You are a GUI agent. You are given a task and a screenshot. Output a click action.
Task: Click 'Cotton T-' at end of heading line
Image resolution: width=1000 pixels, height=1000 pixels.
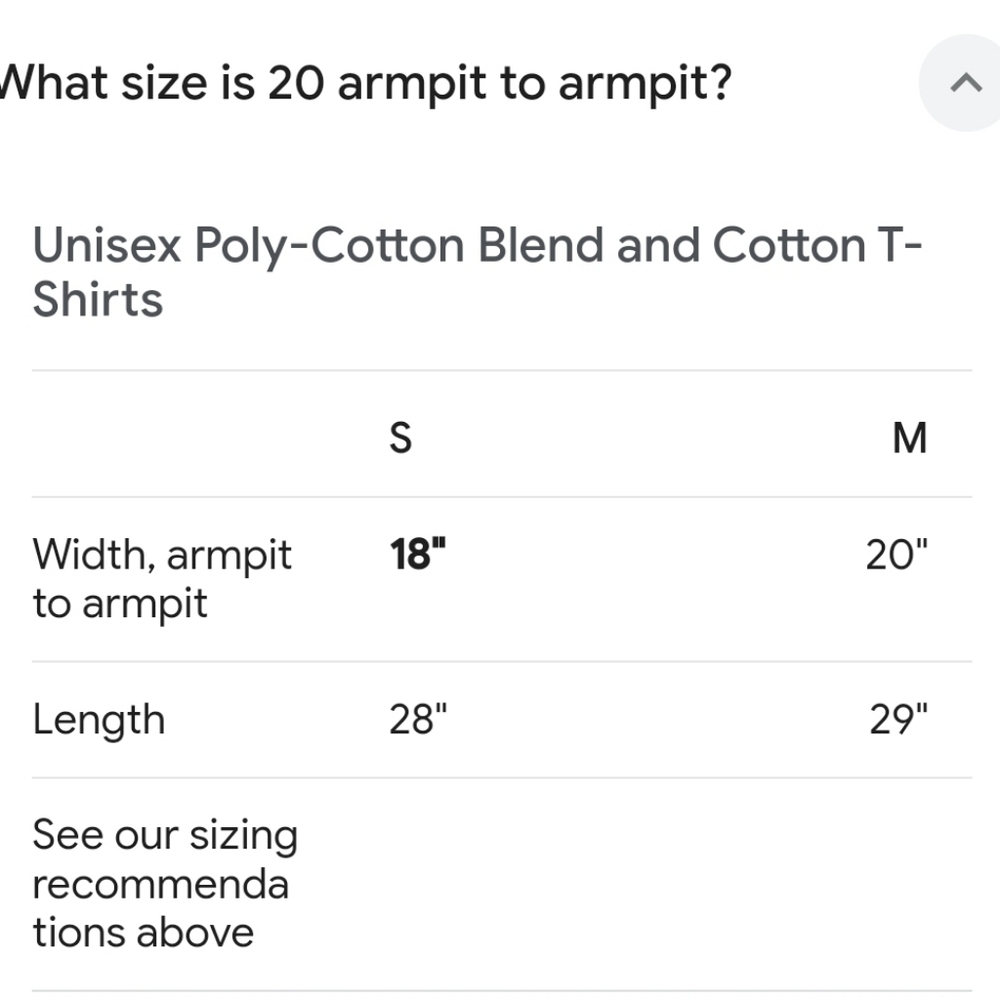coord(817,245)
